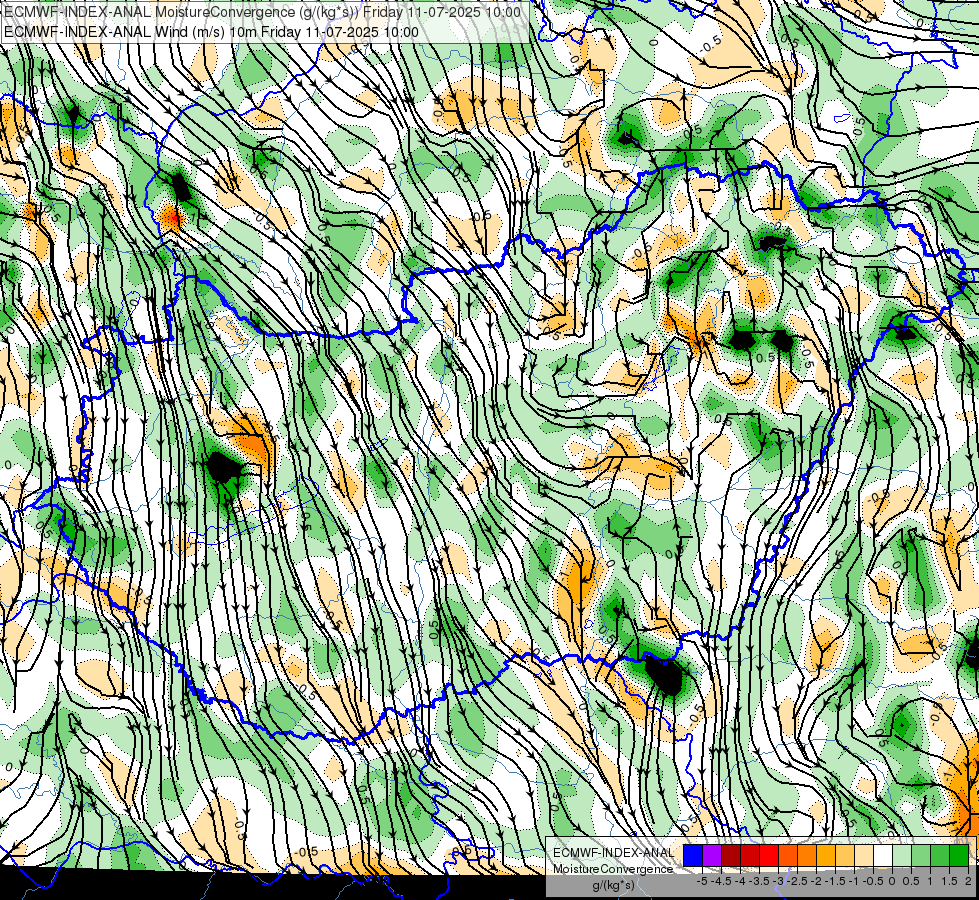Click the legend unit text g/(kg*s)

click(614, 885)
